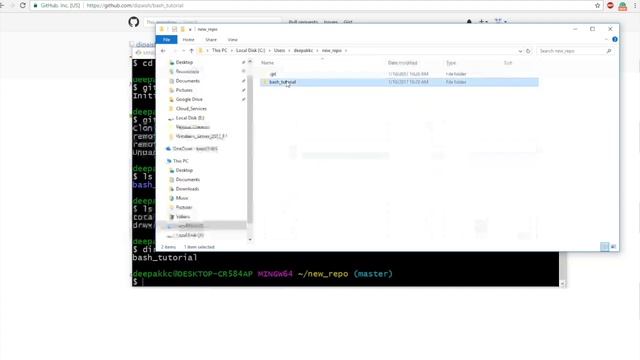Viewport: 640px width, 360px height.
Task: Bookmark the page with the star icon
Action: click(x=598, y=5)
